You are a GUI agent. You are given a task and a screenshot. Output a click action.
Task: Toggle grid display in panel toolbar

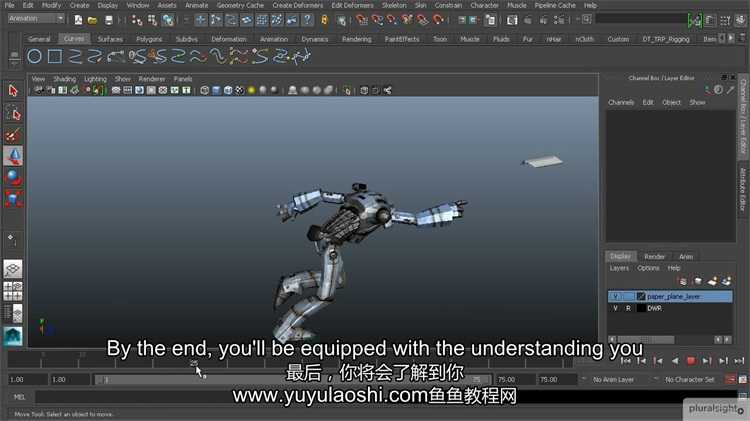tap(116, 90)
